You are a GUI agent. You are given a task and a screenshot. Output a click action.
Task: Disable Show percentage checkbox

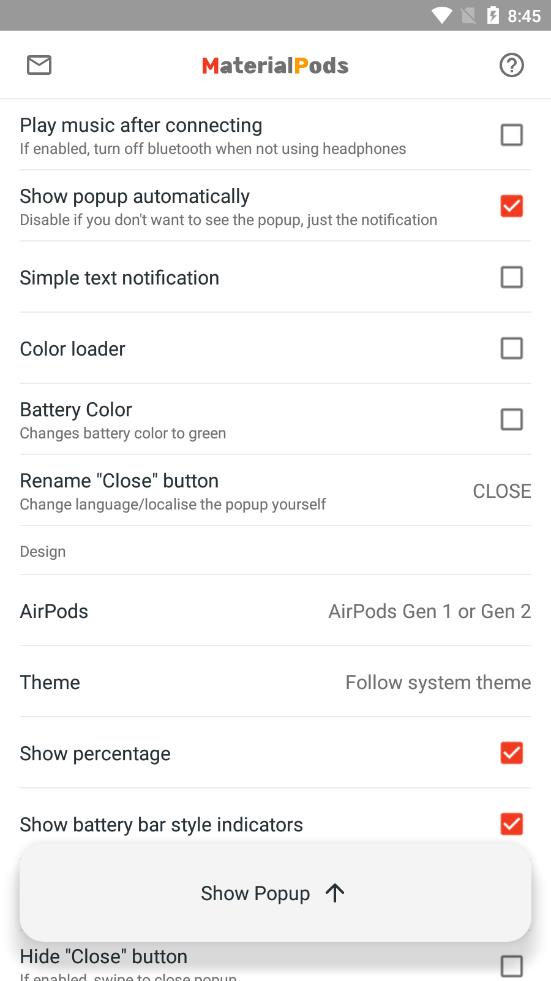[512, 753]
